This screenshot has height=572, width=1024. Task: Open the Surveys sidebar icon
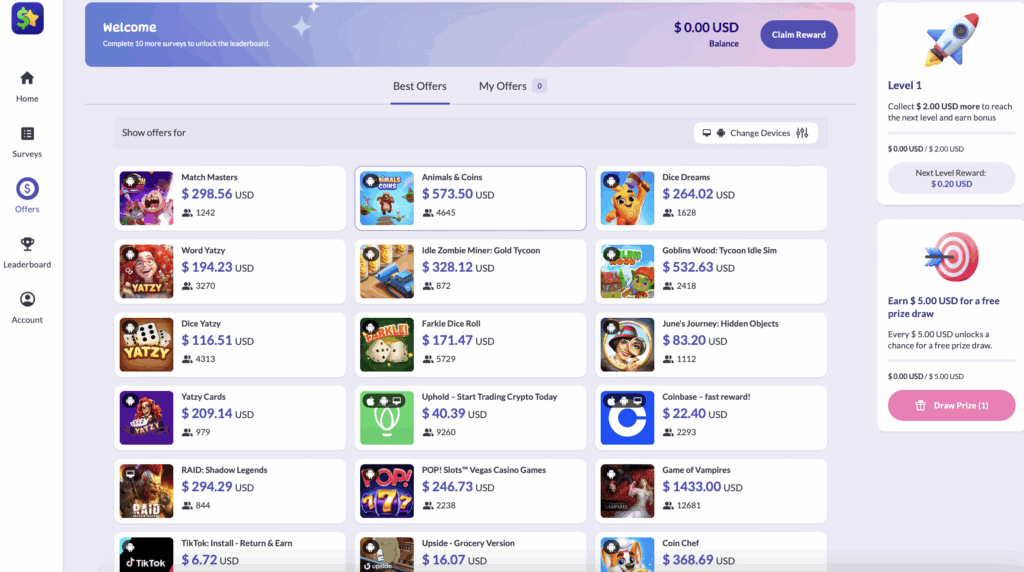click(x=27, y=134)
